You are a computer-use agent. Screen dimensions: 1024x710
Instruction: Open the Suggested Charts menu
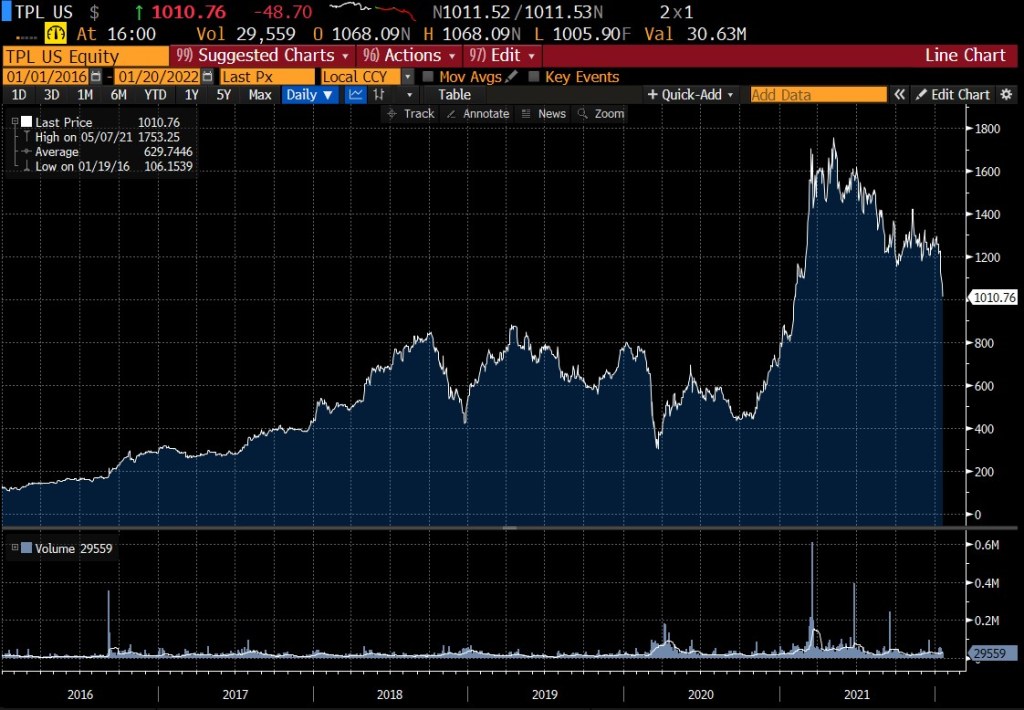click(262, 56)
